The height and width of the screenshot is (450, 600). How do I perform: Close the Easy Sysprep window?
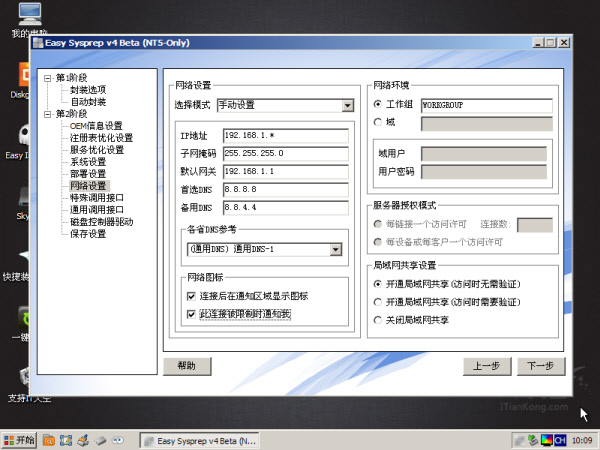[564, 42]
